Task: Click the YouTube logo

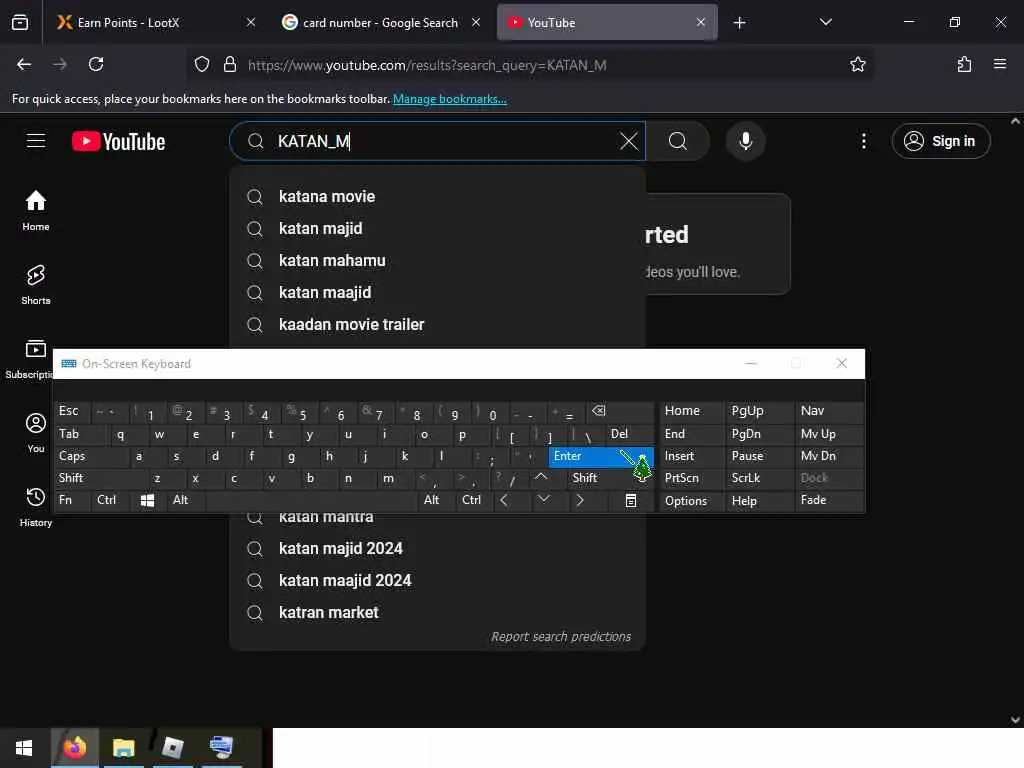Action: 118,141
